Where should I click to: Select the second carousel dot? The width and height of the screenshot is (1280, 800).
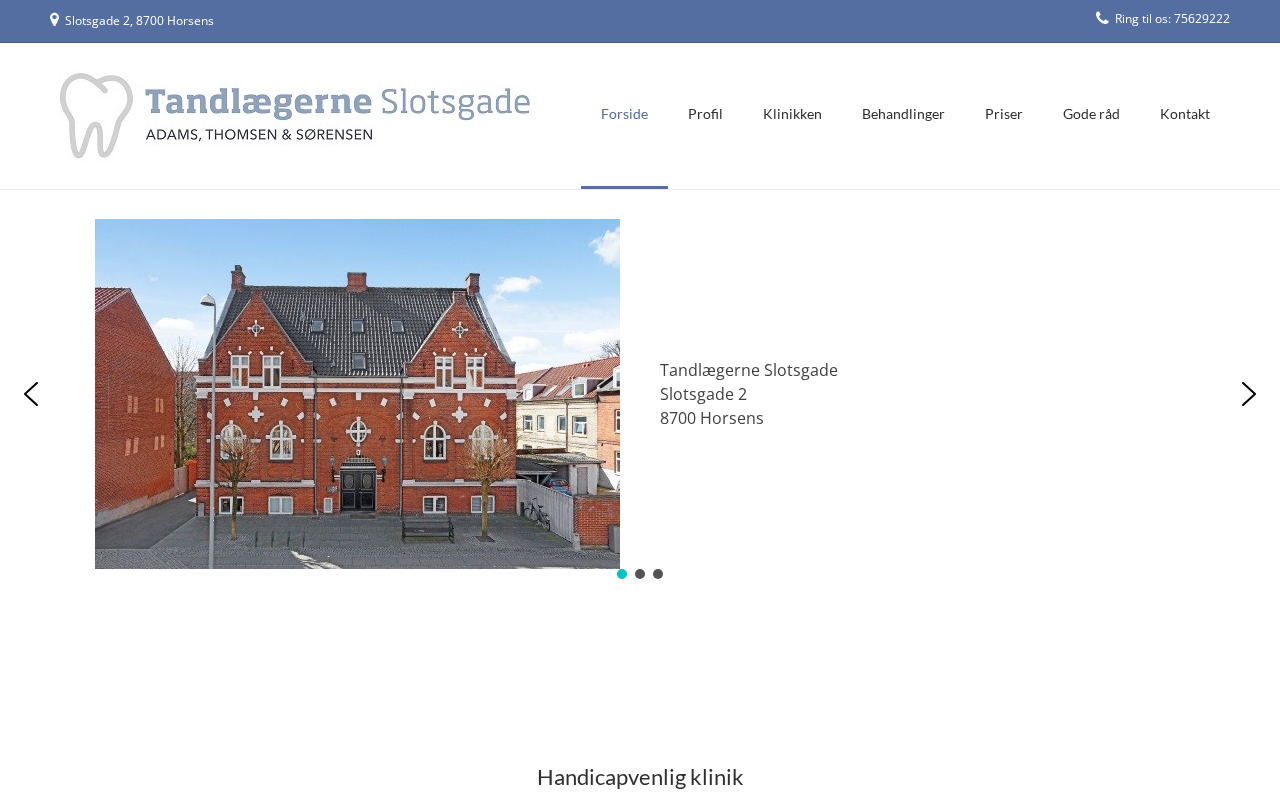tap(640, 574)
